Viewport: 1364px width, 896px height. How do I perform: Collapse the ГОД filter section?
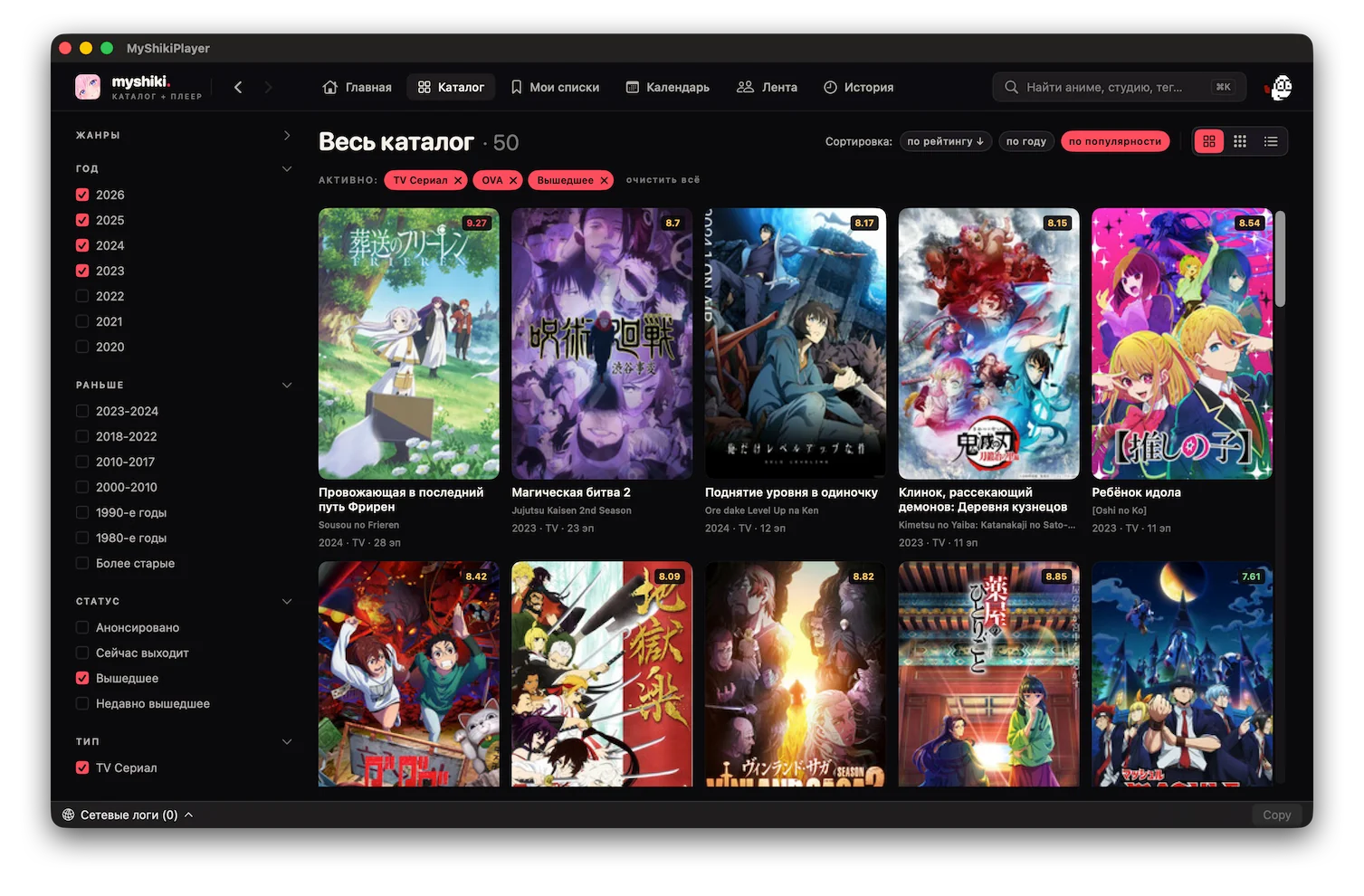tap(287, 168)
